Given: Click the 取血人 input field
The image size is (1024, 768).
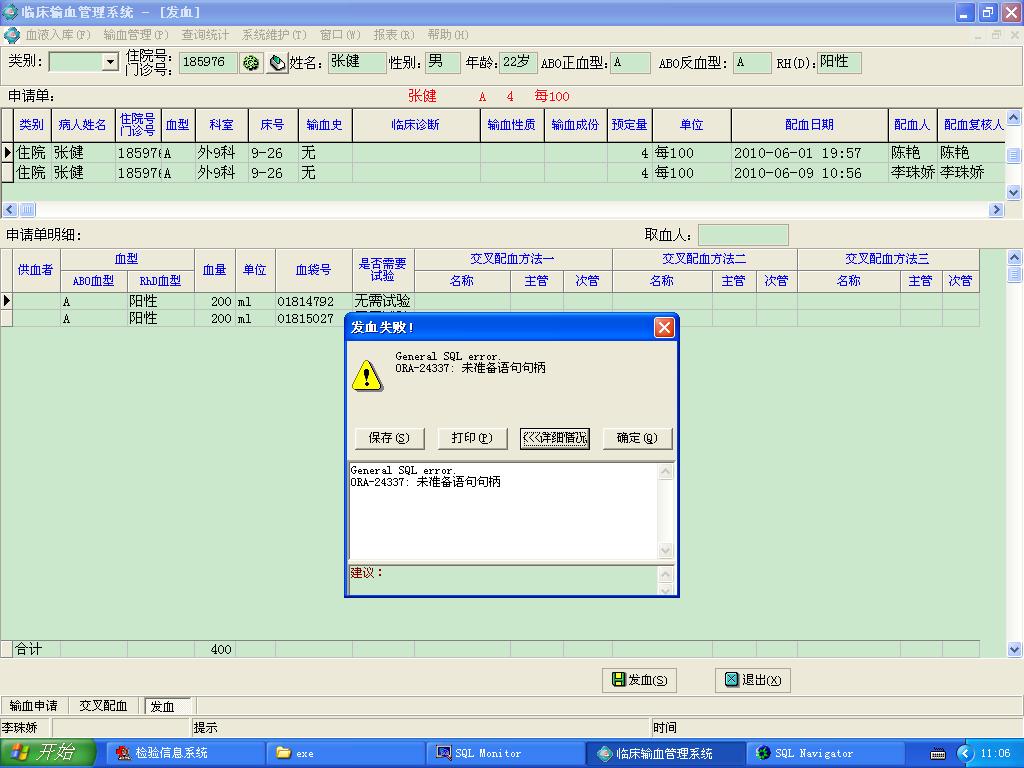Looking at the screenshot, I should 743,235.
